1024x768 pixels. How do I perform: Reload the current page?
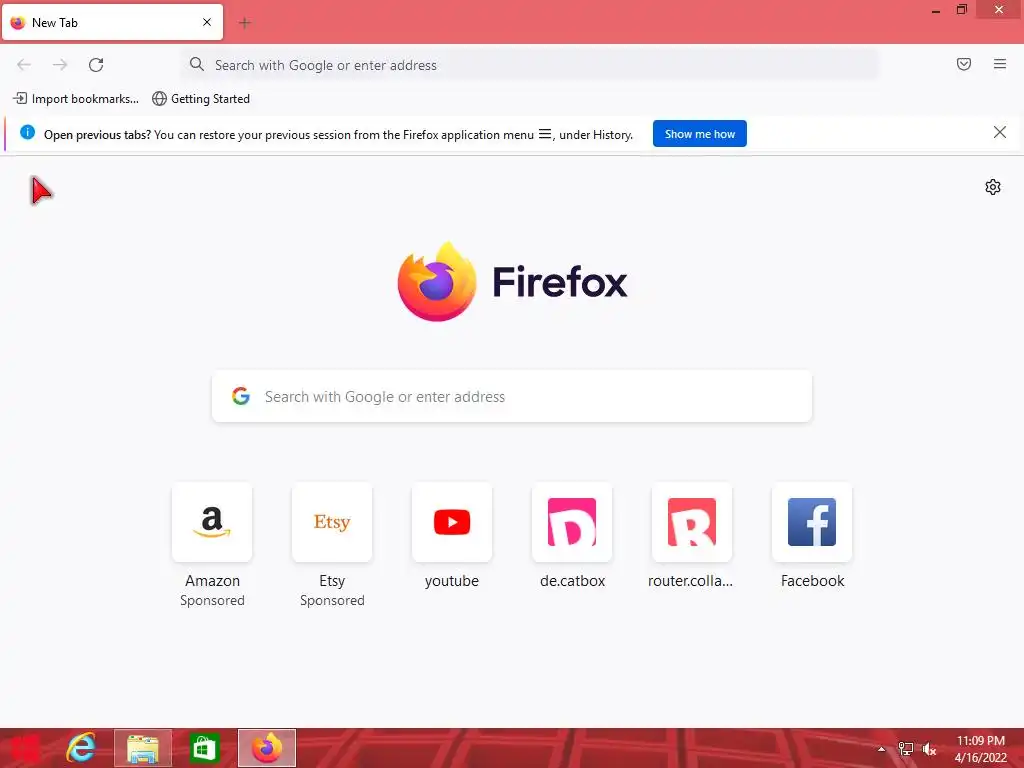pyautogui.click(x=96, y=65)
